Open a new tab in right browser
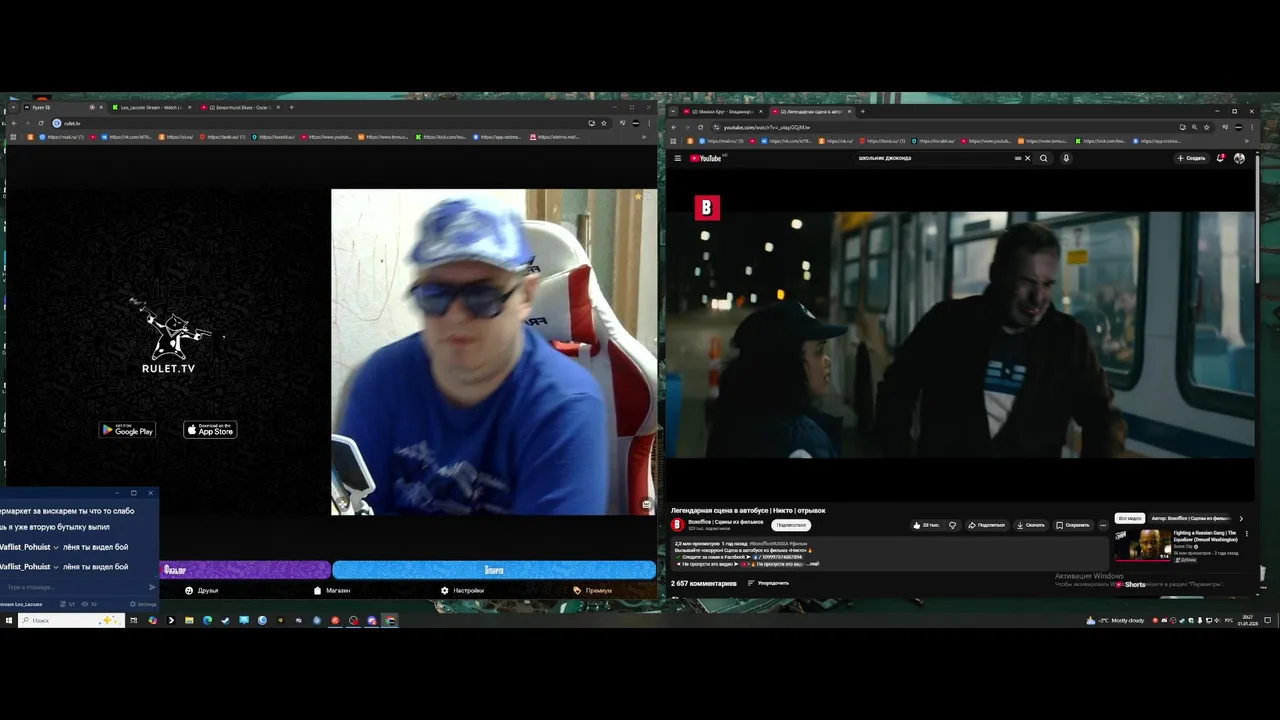The height and width of the screenshot is (720, 1280). coord(861,111)
